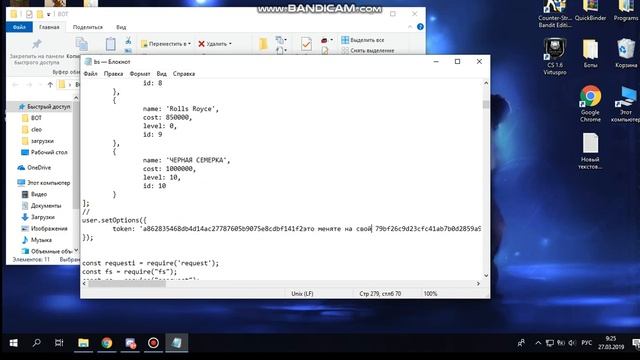Click Notepad vertical scrollbar down arrow

coord(486,276)
